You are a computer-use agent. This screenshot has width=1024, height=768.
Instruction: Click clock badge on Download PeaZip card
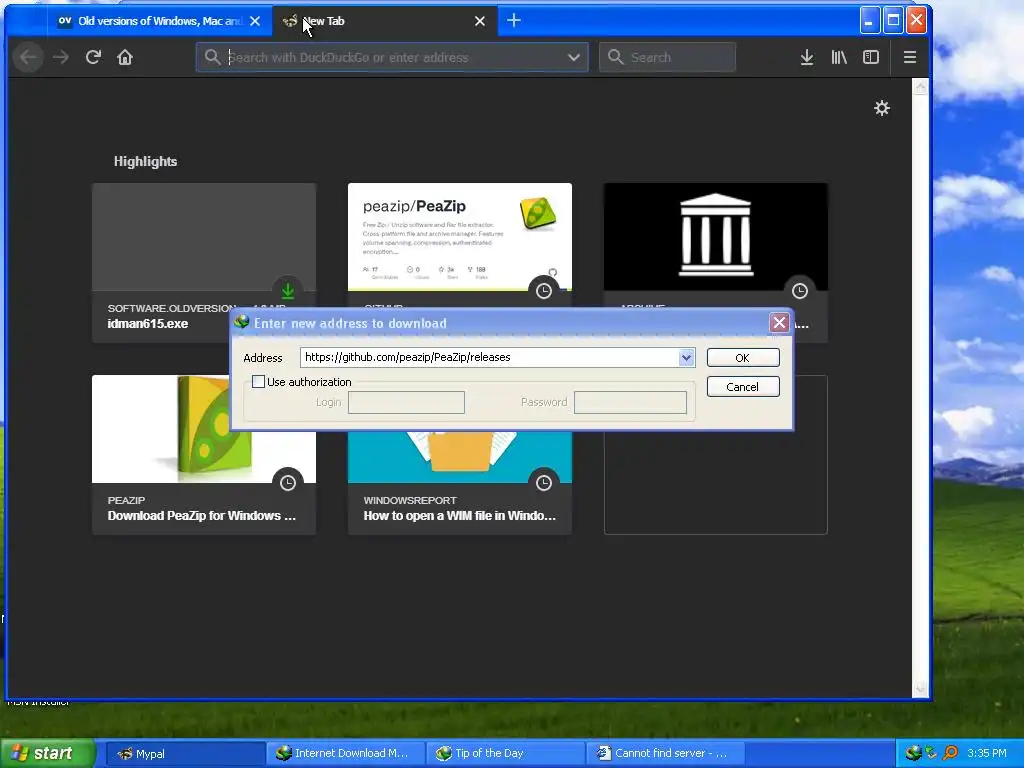tap(288, 483)
